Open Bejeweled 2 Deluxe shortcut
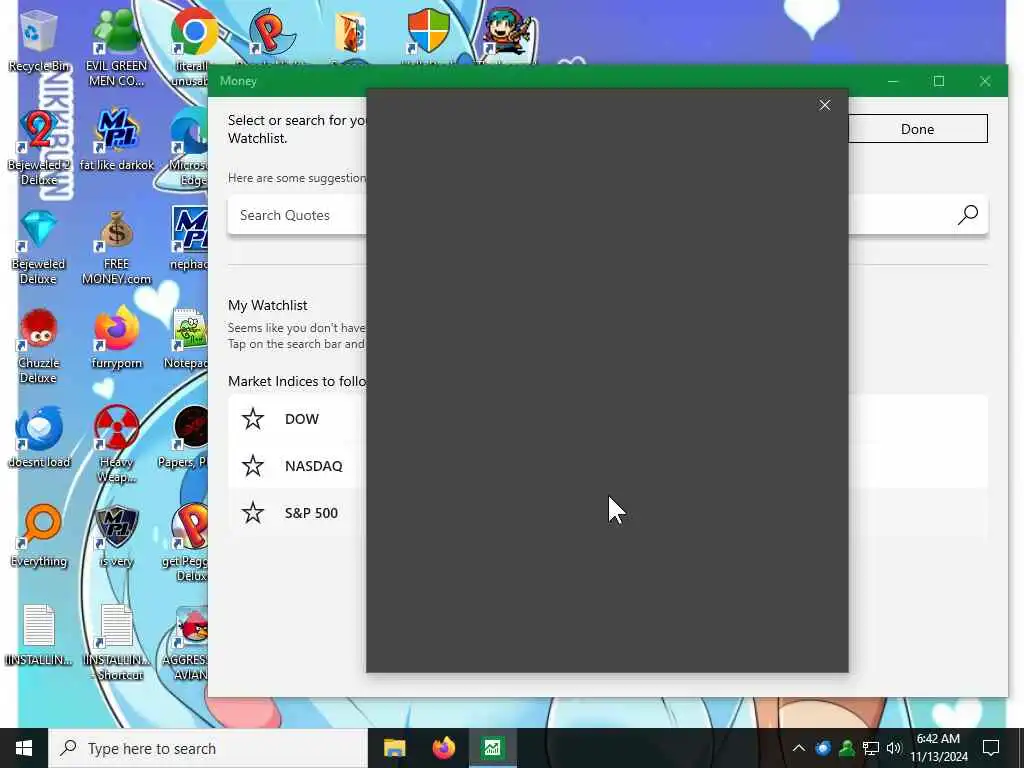 [39, 148]
